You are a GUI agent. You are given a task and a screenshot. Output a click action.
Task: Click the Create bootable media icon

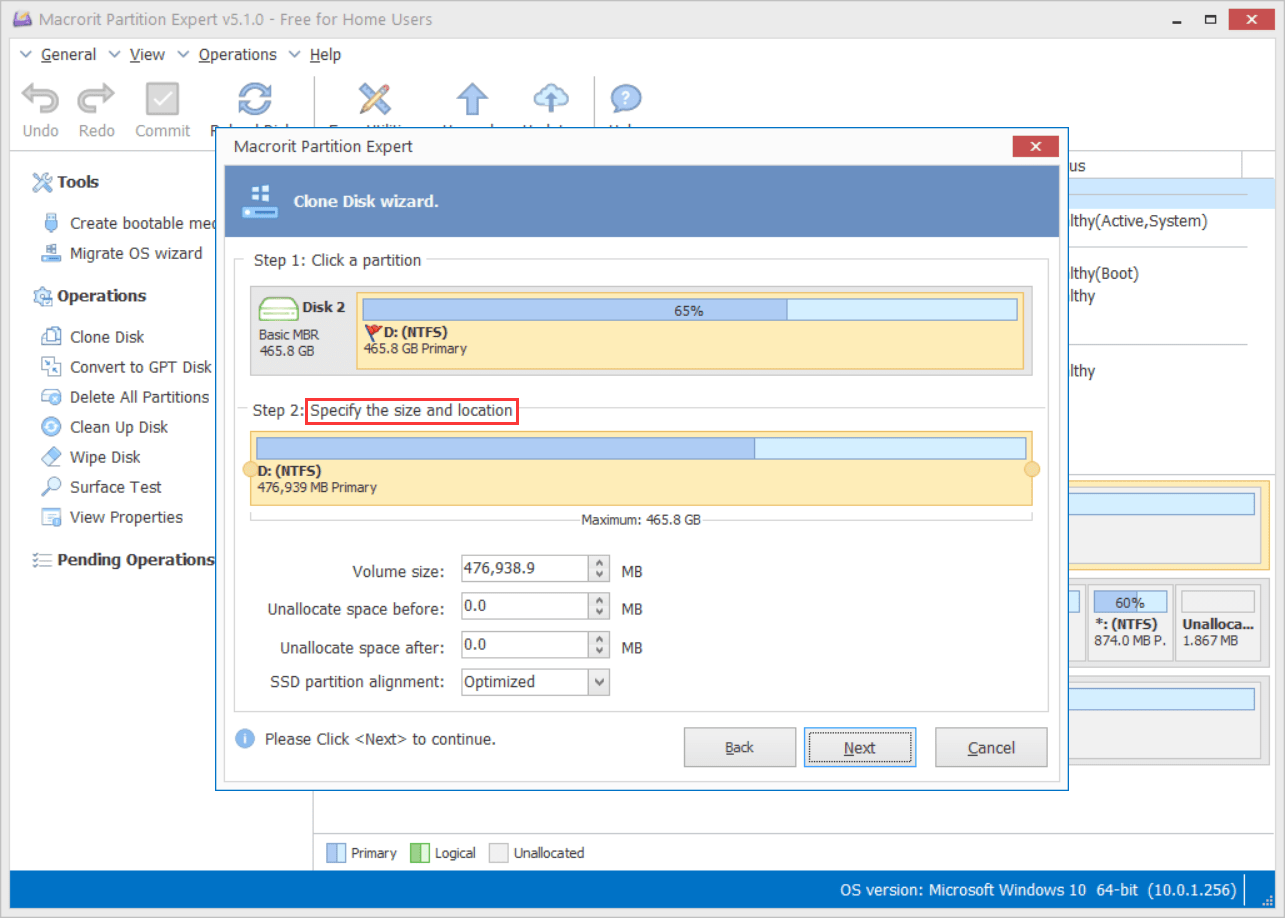coord(51,223)
